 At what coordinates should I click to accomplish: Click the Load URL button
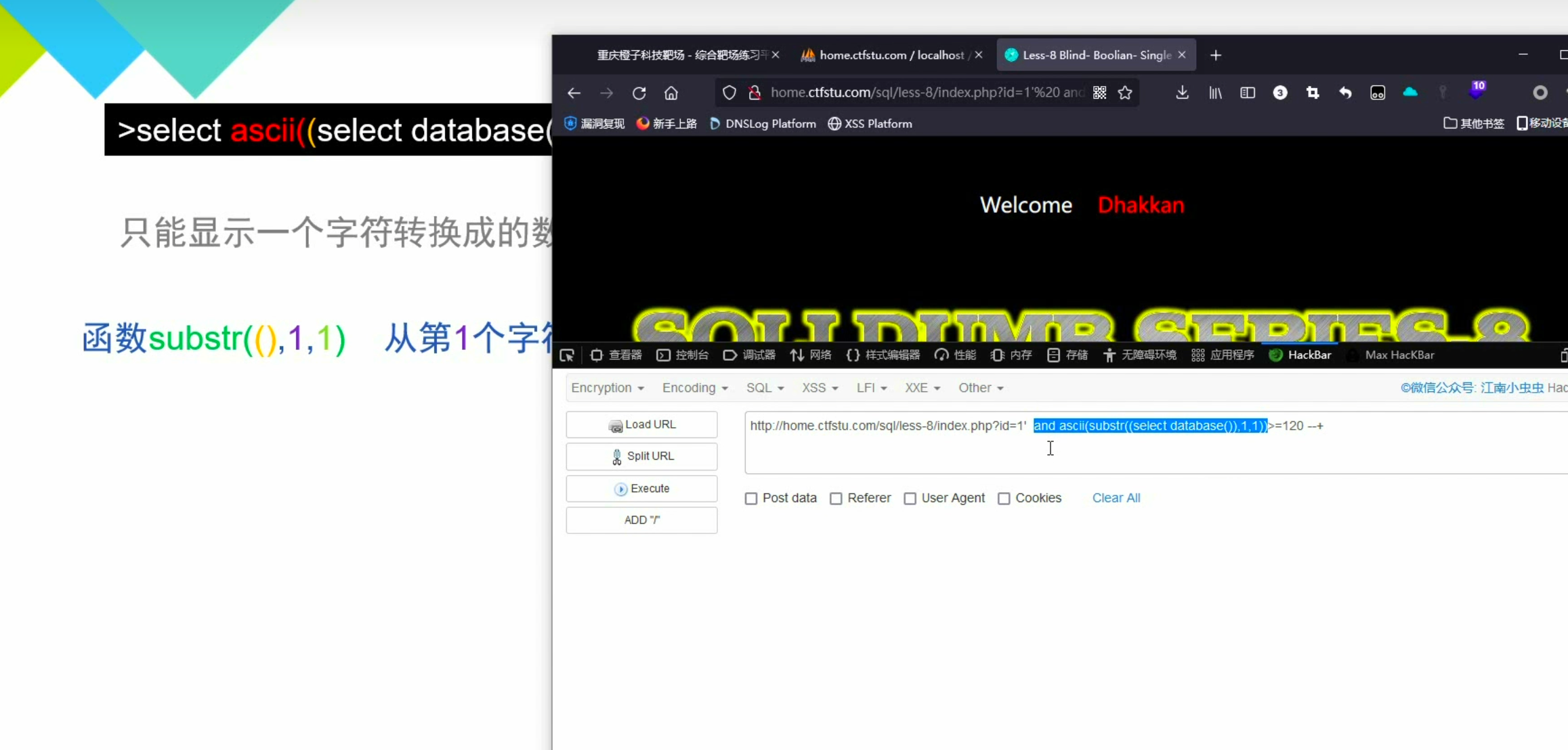641,424
